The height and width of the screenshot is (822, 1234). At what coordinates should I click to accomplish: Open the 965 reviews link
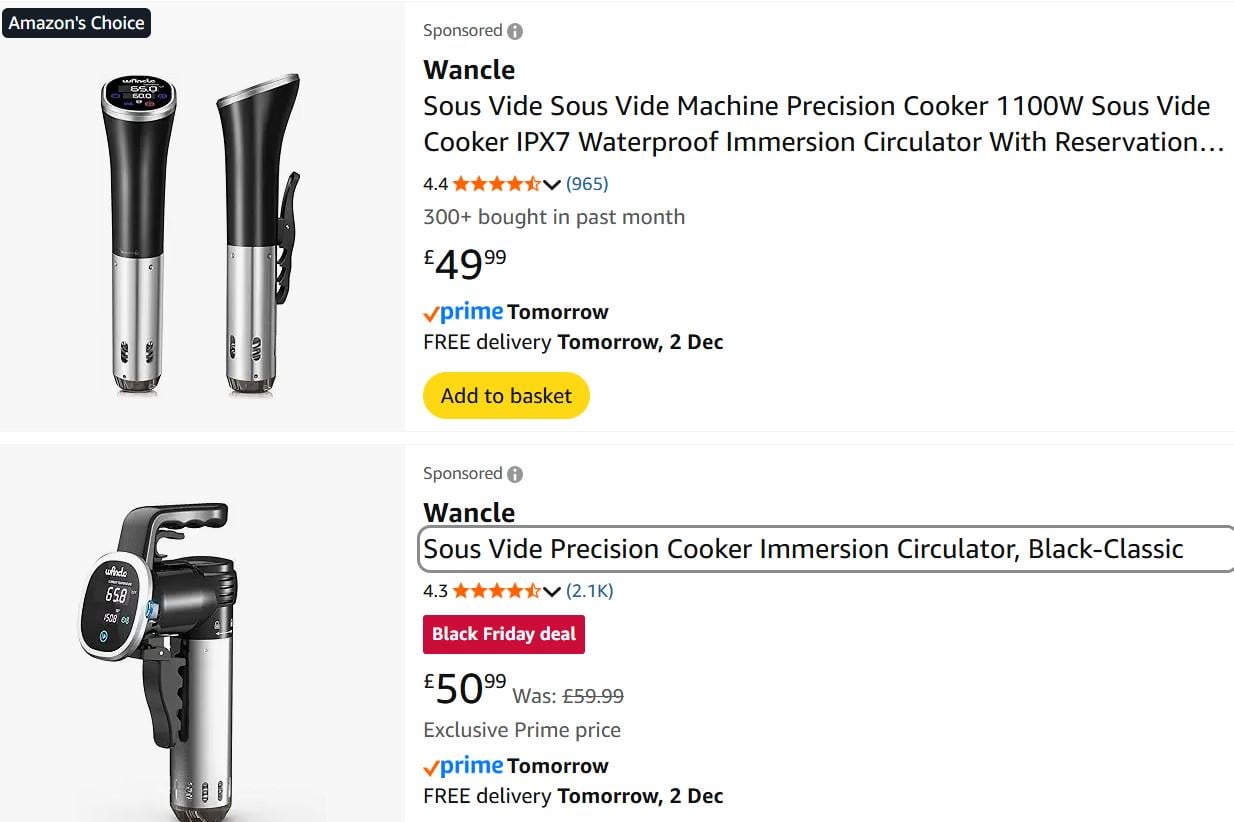[x=587, y=184]
